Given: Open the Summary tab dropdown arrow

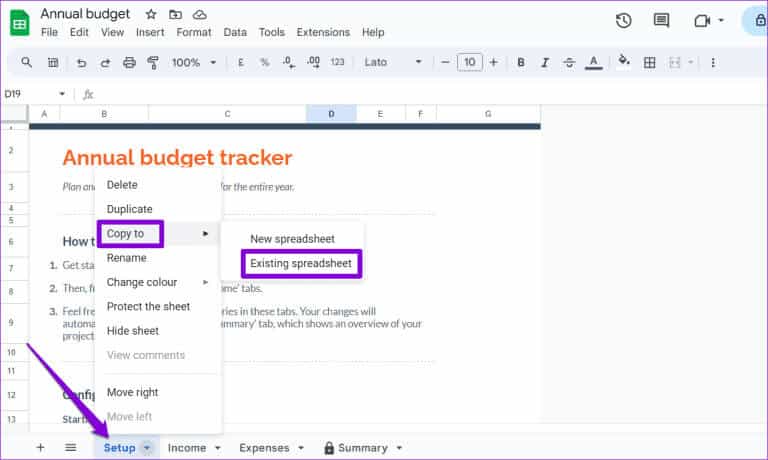Looking at the screenshot, I should [x=399, y=448].
